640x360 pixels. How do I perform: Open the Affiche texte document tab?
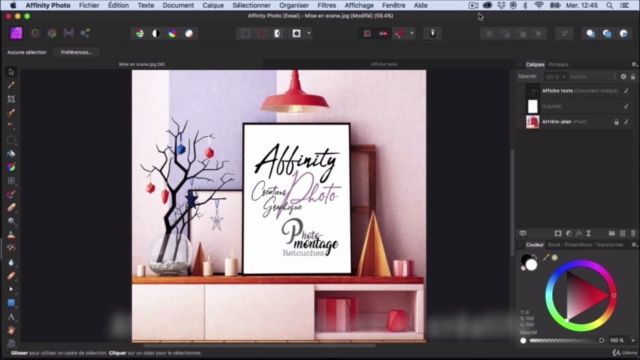(384, 64)
